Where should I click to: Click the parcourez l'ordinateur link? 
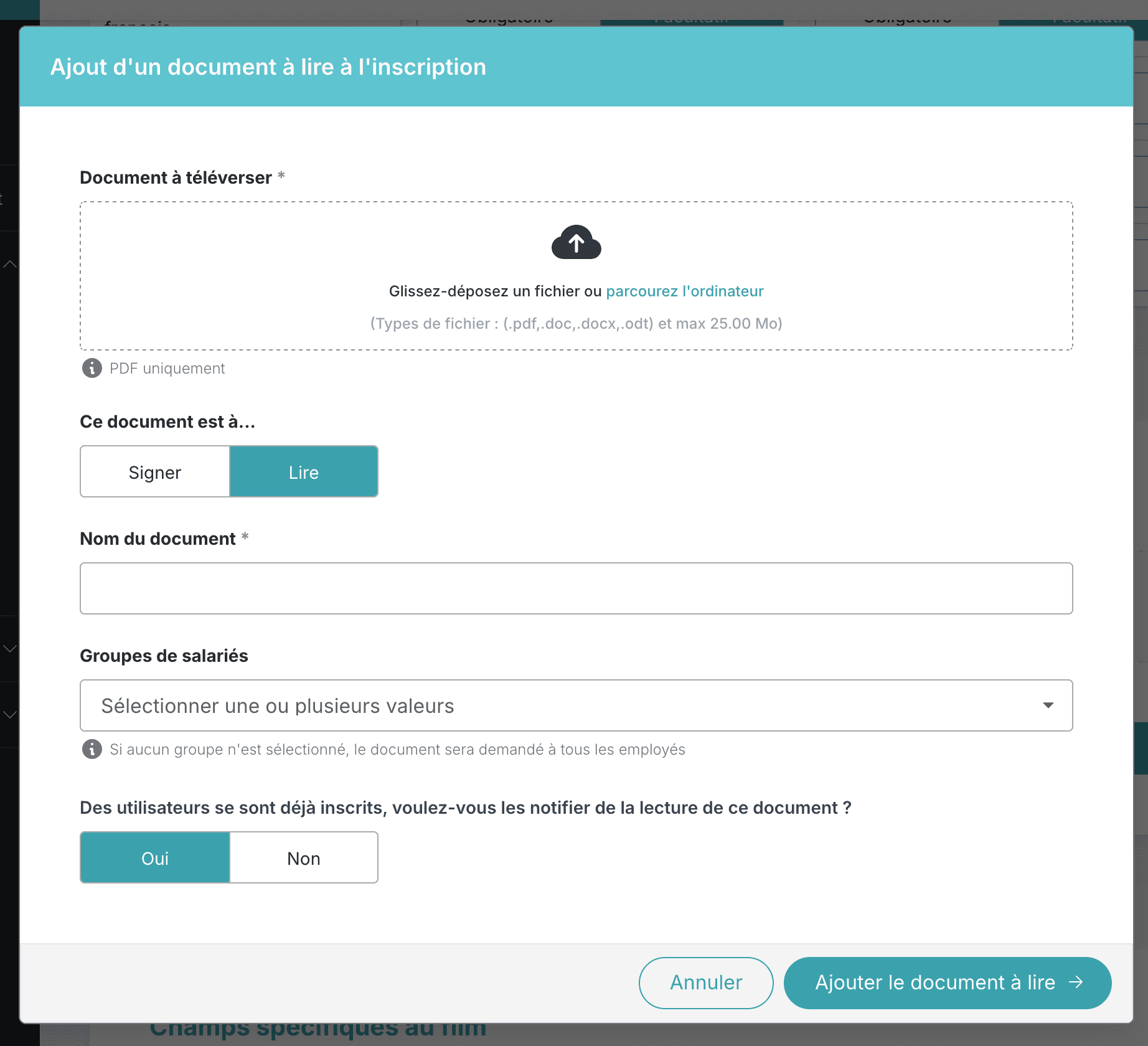tap(685, 291)
